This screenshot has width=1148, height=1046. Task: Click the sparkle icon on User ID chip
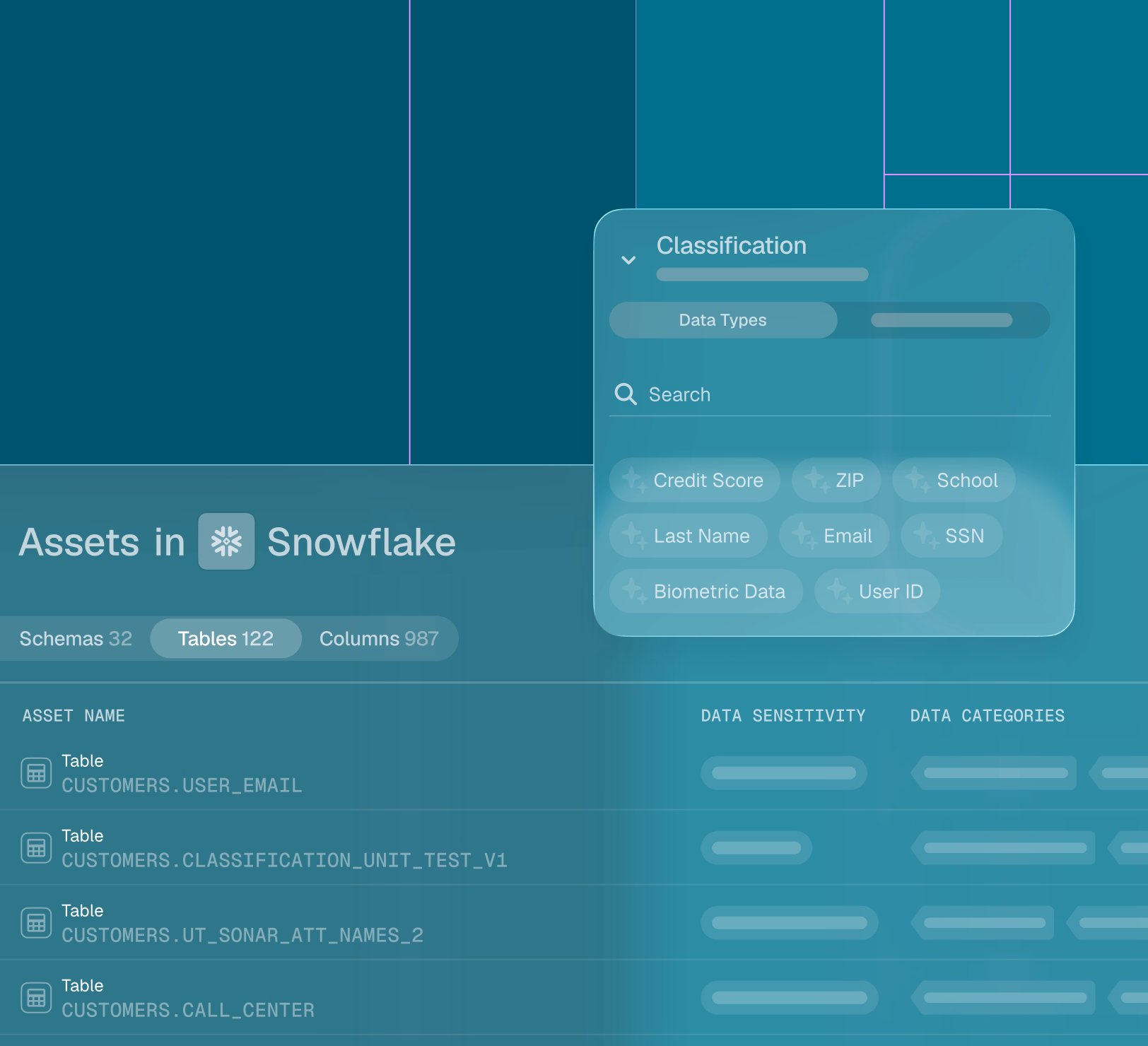click(x=839, y=591)
